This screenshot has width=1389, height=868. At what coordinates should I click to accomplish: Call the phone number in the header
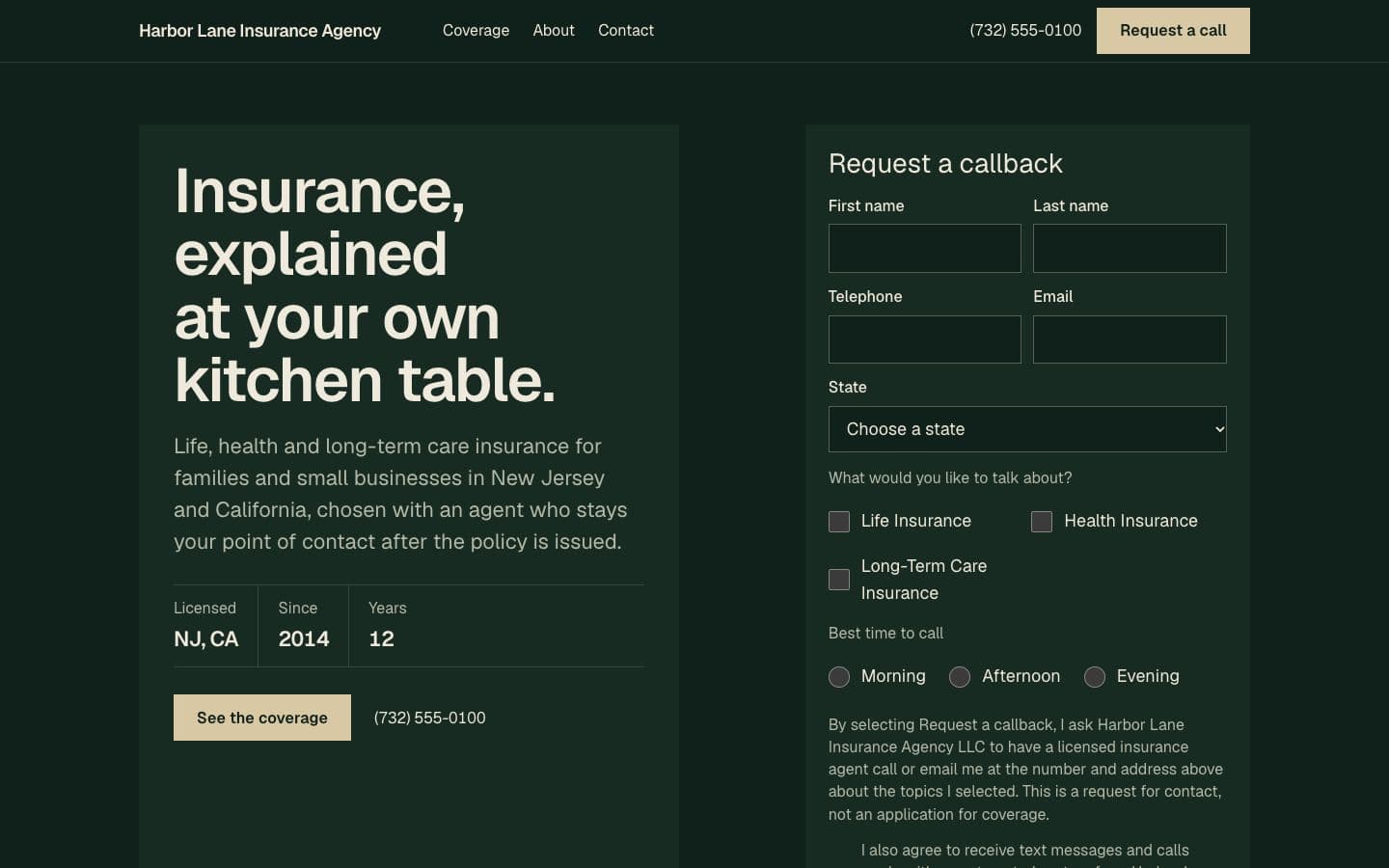pyautogui.click(x=1025, y=31)
